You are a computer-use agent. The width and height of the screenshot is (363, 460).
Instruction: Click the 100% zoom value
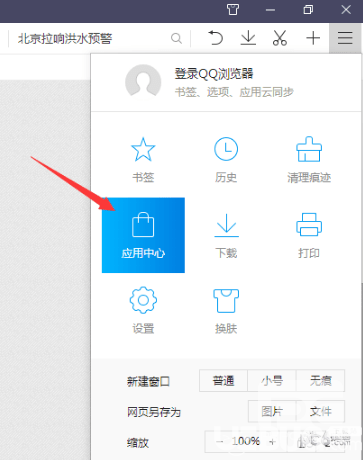click(246, 441)
